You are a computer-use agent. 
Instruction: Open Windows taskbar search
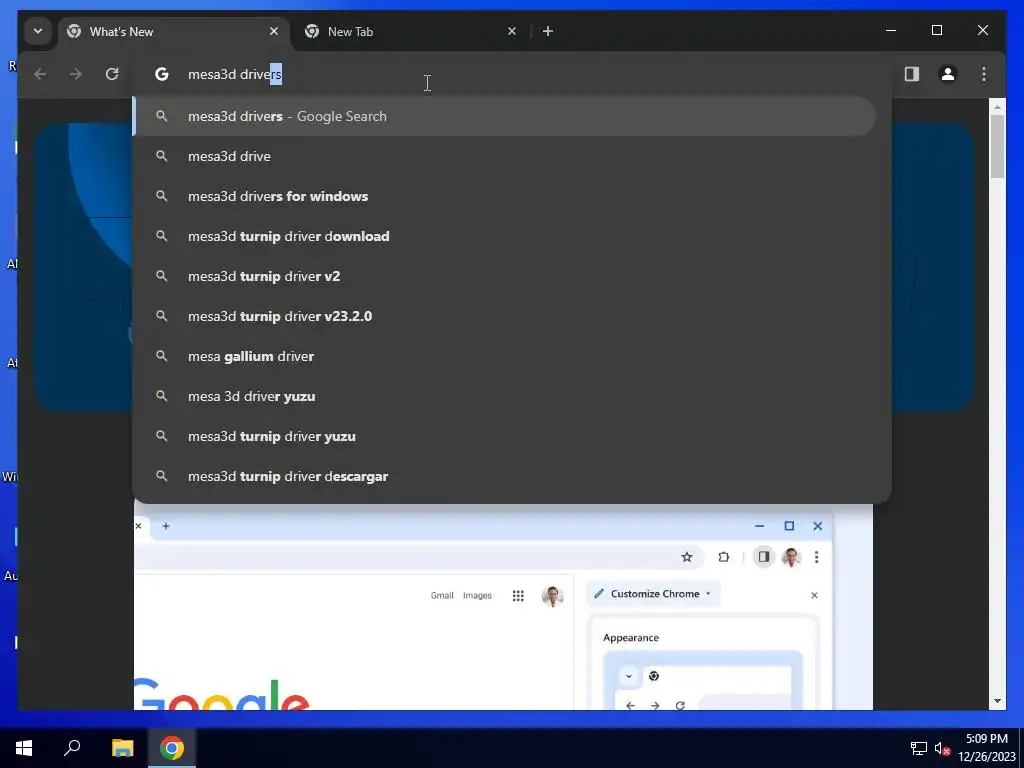72,748
